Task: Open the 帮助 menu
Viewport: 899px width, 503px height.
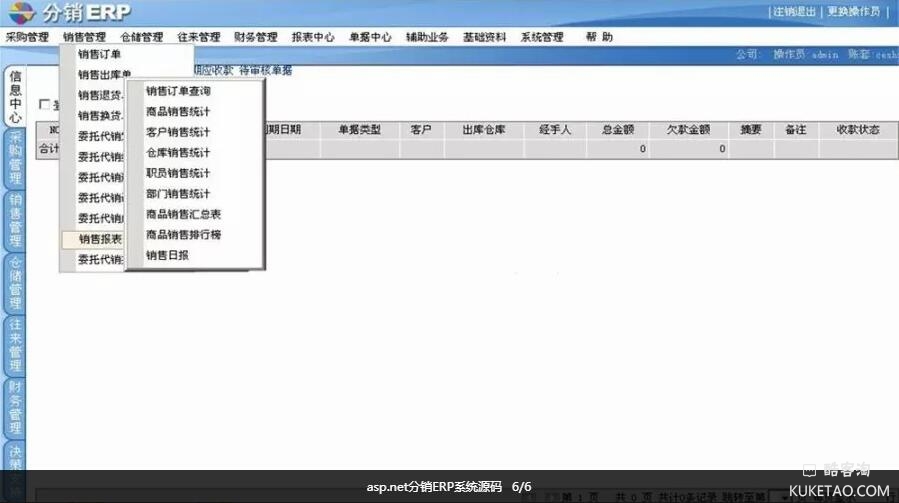Action: [x=599, y=37]
